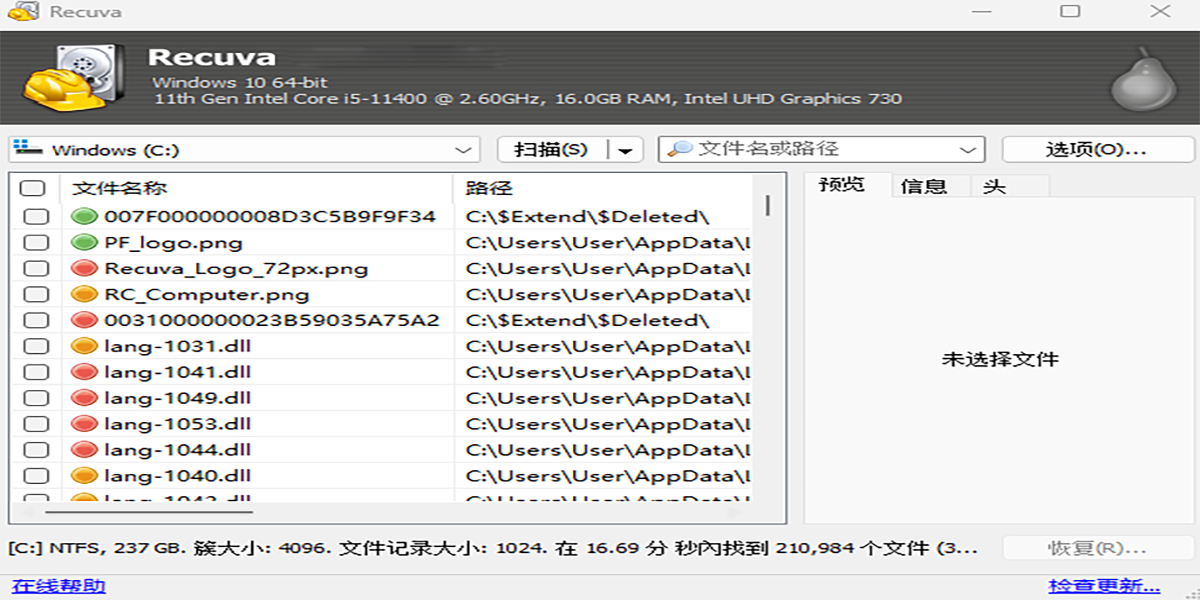
Task: Click orange status dot for lang-1040.dll
Action: [84, 476]
